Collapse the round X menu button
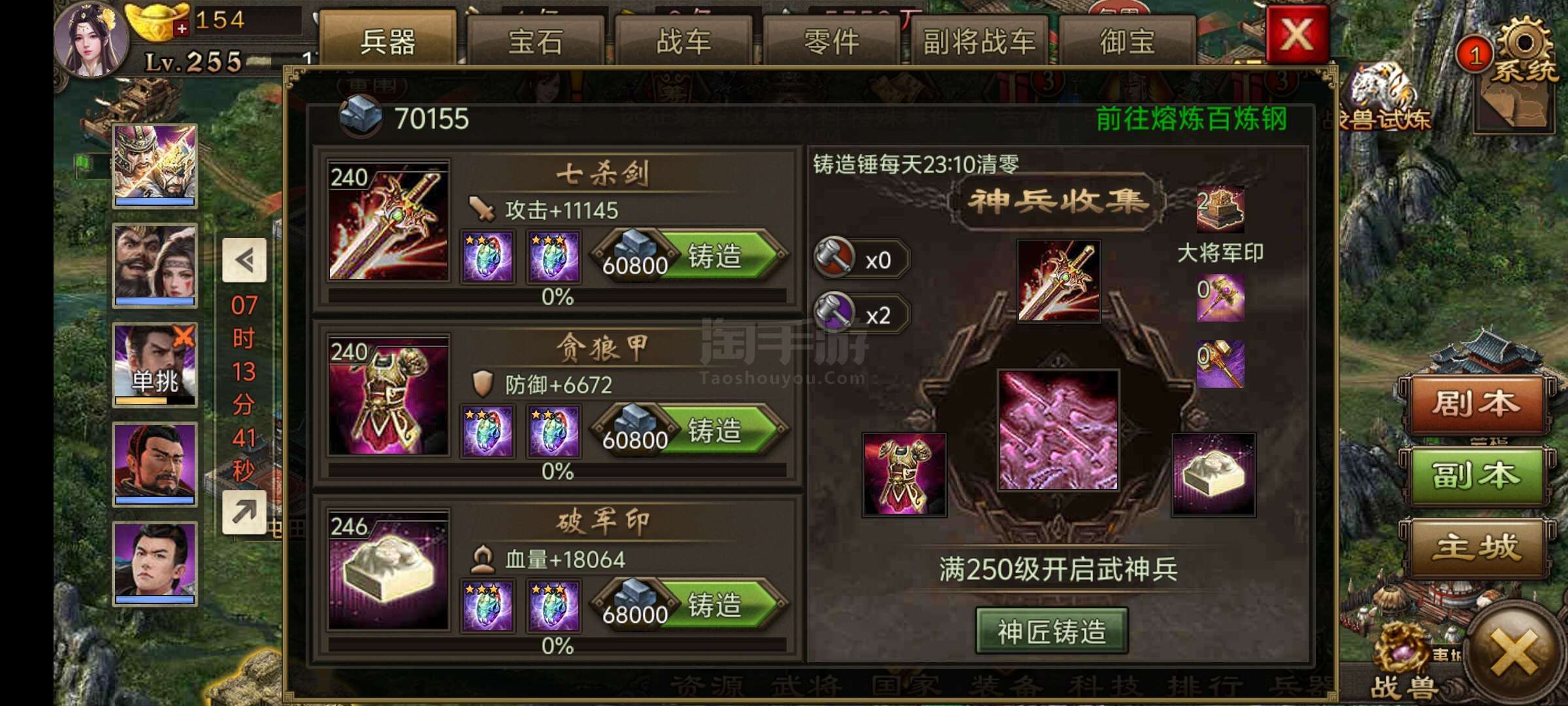The image size is (1568, 706). pyautogui.click(x=1512, y=654)
